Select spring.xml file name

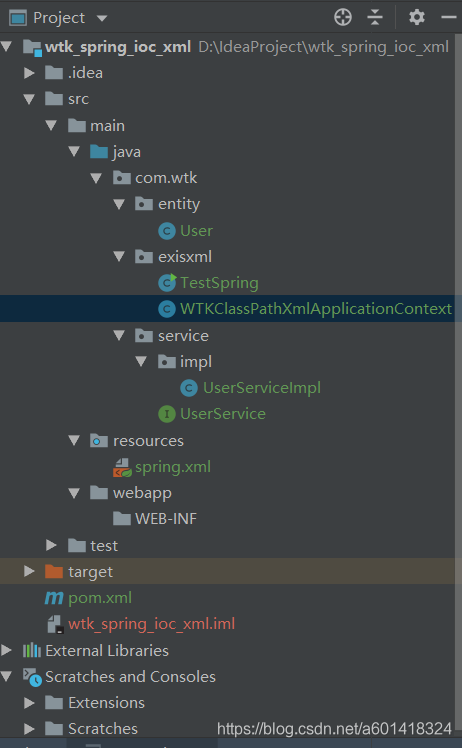[x=173, y=467]
